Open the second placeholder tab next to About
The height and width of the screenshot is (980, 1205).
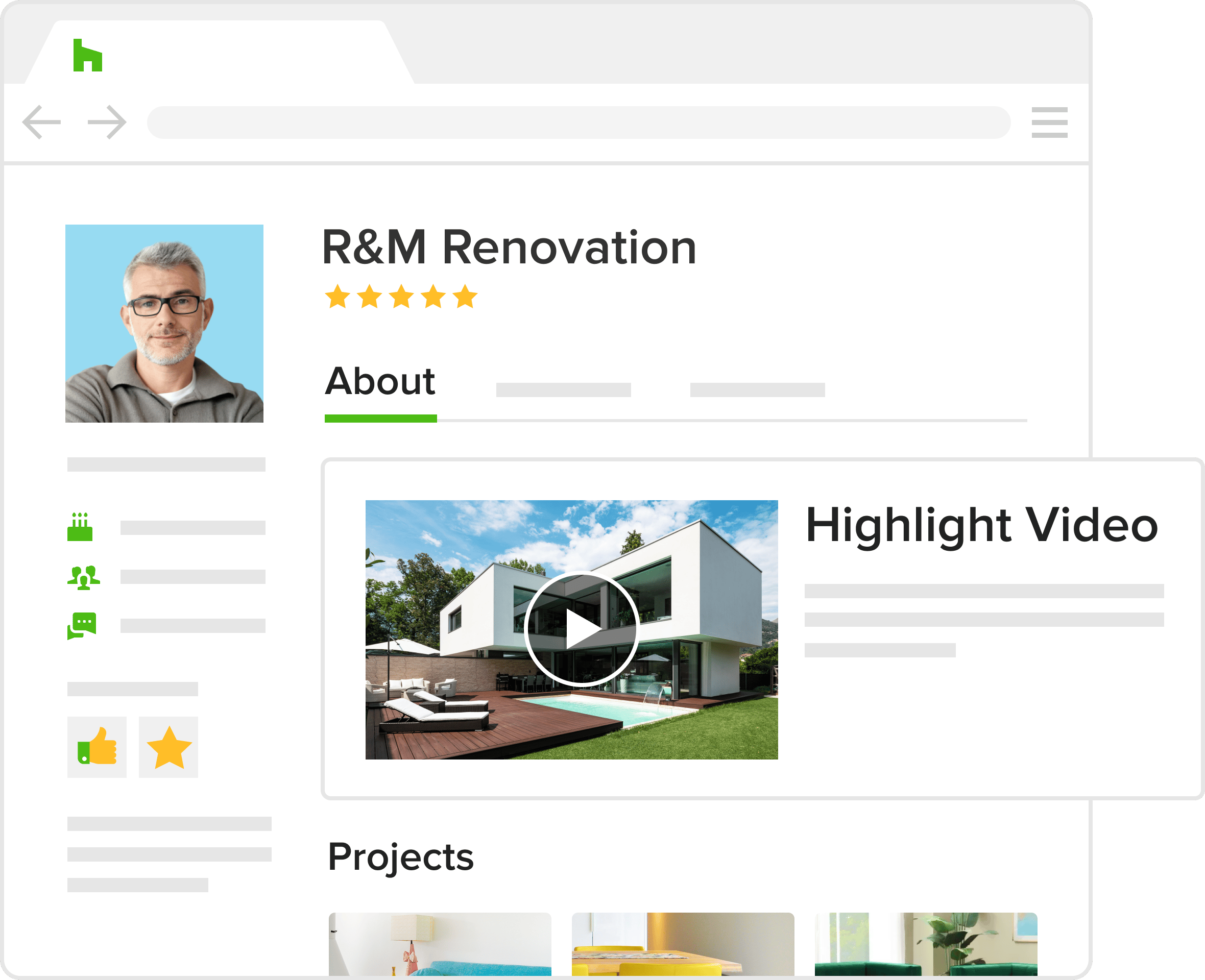[563, 389]
